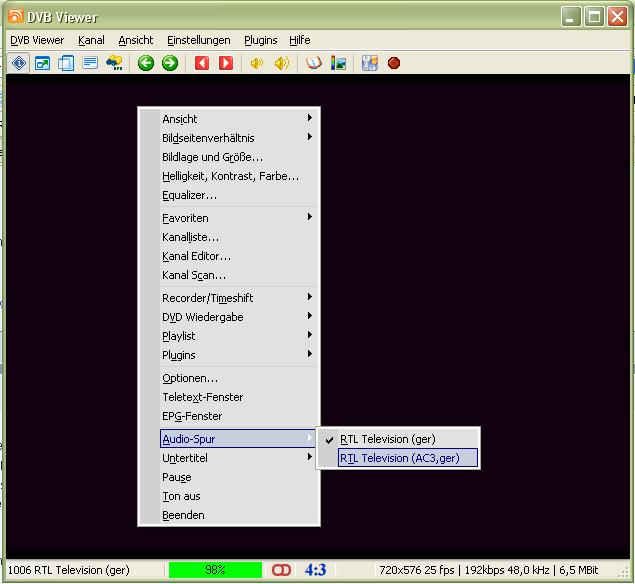Start Kanal Scan… entry
This screenshot has height=584, width=635.
tap(238, 275)
